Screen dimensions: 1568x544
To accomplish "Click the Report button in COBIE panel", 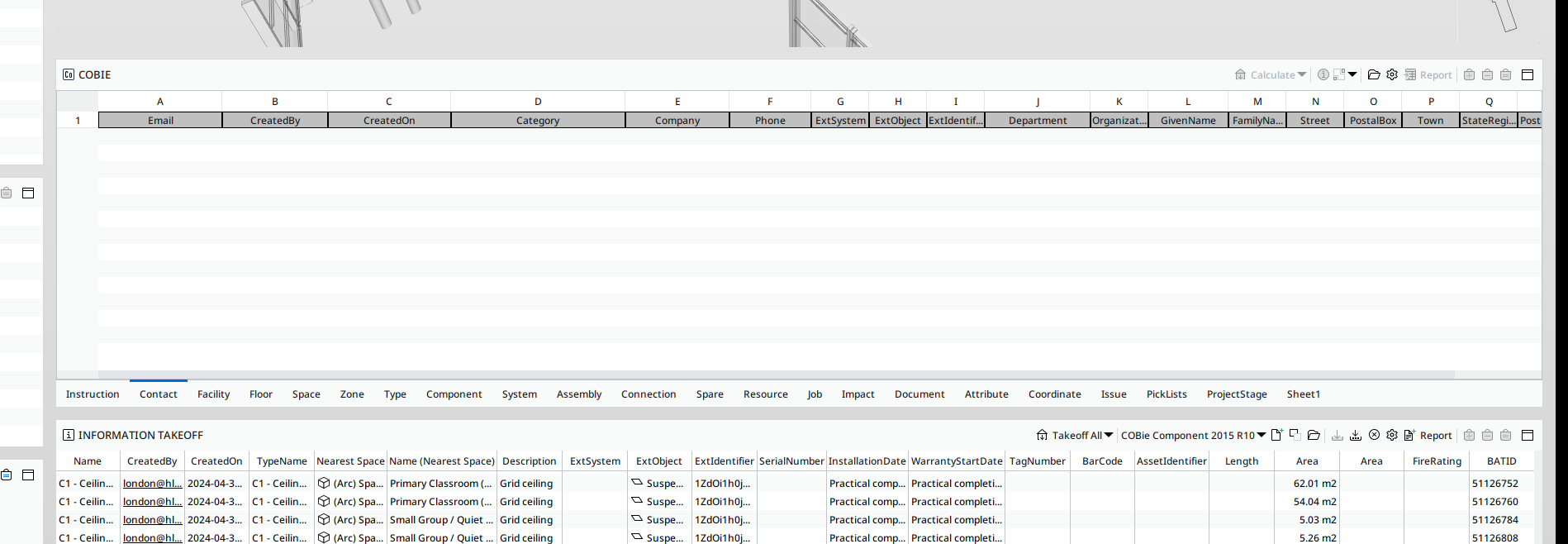I will (1428, 74).
